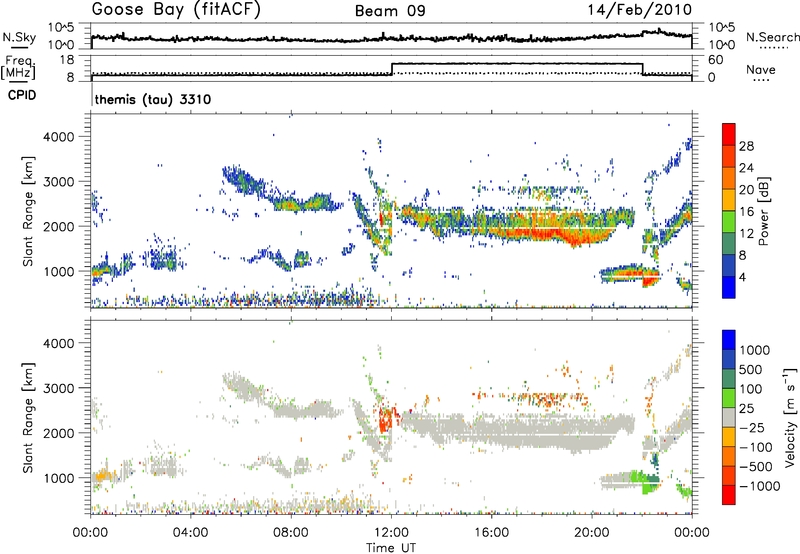The width and height of the screenshot is (800, 554).
Task: Click the '4' value on the power colorbar
Action: pyautogui.click(x=742, y=277)
